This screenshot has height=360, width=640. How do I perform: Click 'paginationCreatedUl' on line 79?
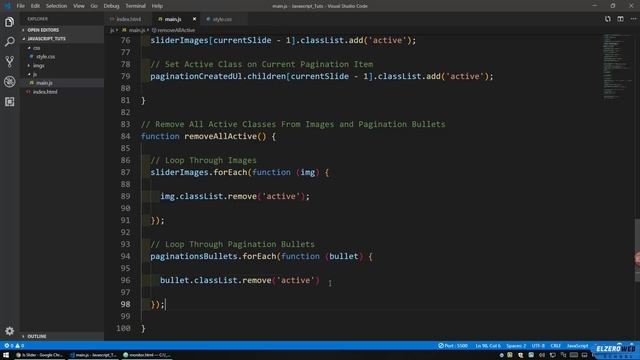click(196, 76)
